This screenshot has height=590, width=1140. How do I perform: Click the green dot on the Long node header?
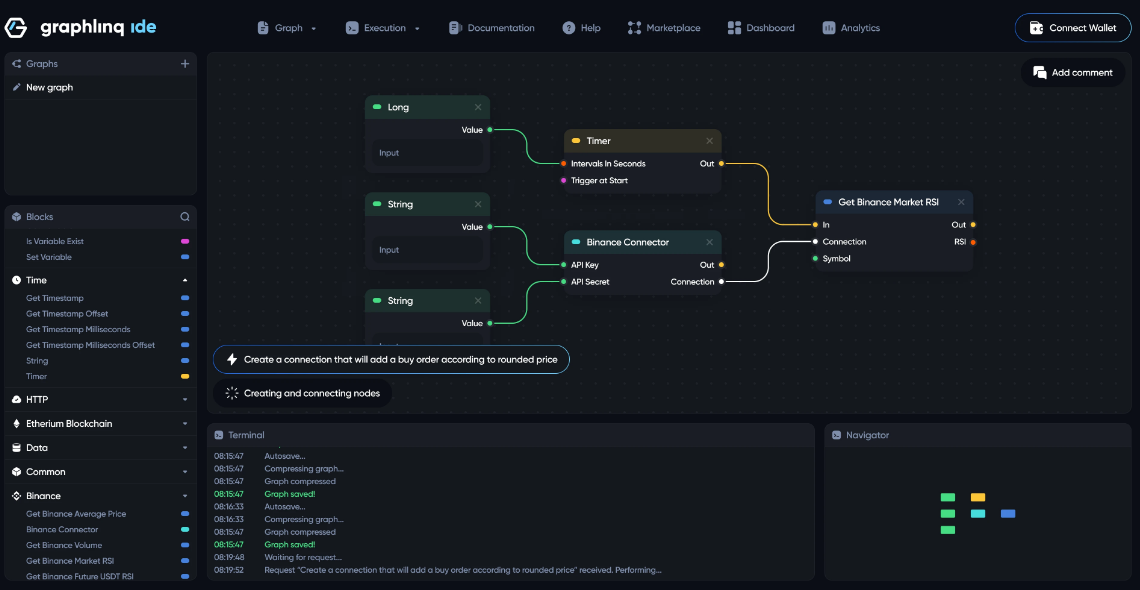377,106
